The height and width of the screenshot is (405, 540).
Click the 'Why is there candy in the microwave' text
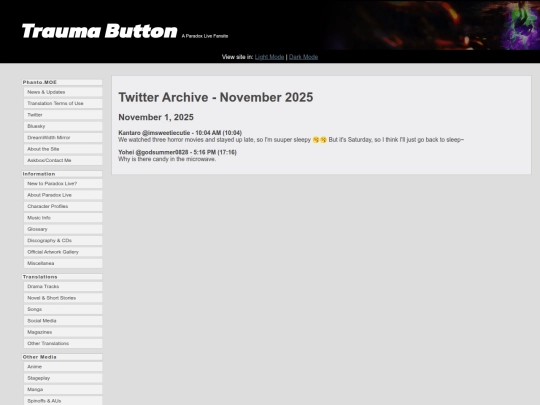pos(167,159)
